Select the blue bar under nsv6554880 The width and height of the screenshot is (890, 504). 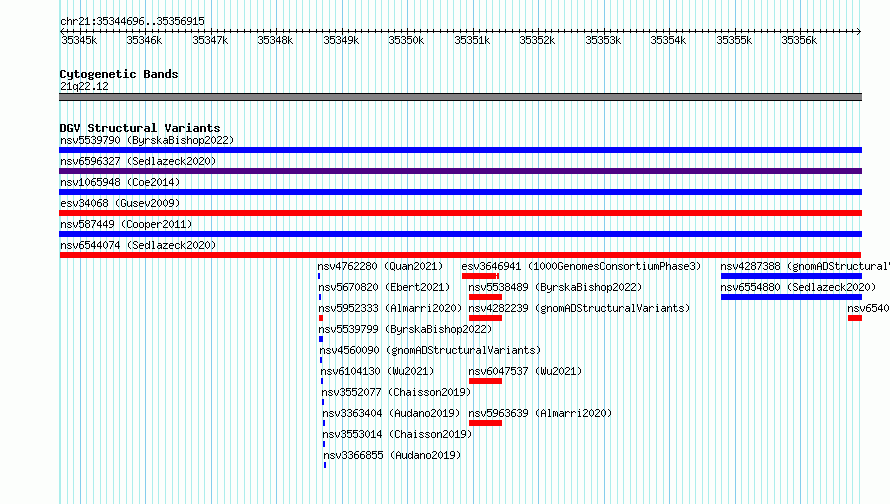tap(791, 297)
